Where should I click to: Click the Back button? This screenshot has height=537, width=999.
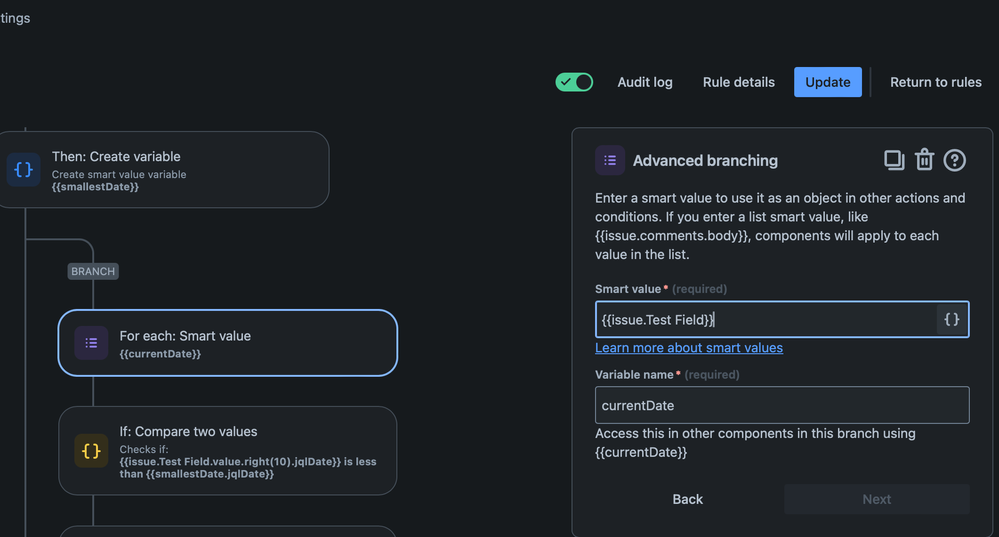[688, 499]
